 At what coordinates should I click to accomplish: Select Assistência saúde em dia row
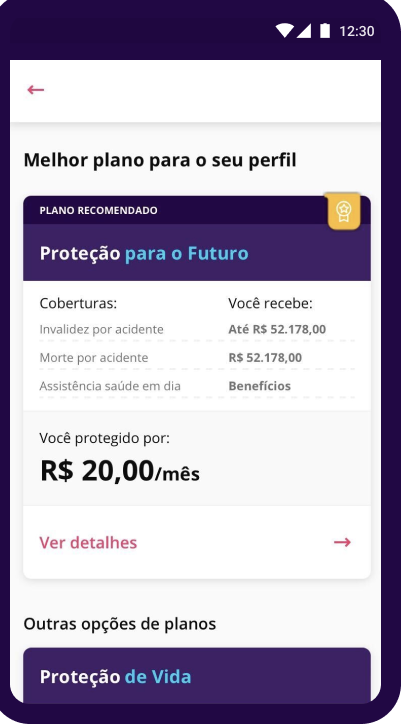[197, 386]
